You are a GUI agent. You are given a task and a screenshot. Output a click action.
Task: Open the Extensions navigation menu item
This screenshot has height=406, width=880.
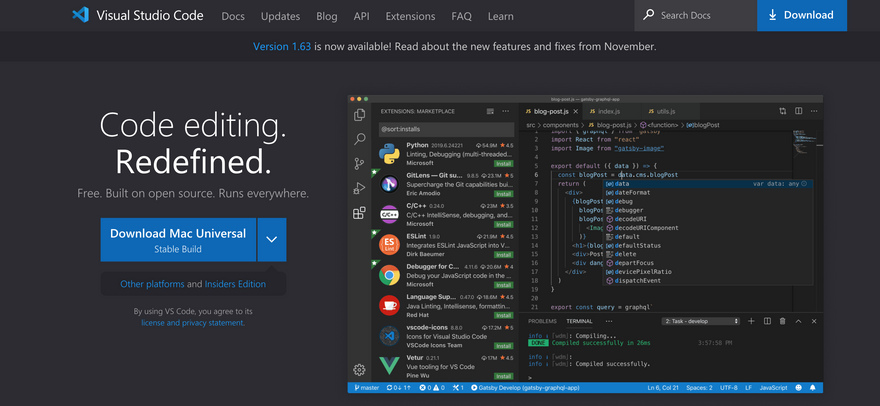coord(410,16)
